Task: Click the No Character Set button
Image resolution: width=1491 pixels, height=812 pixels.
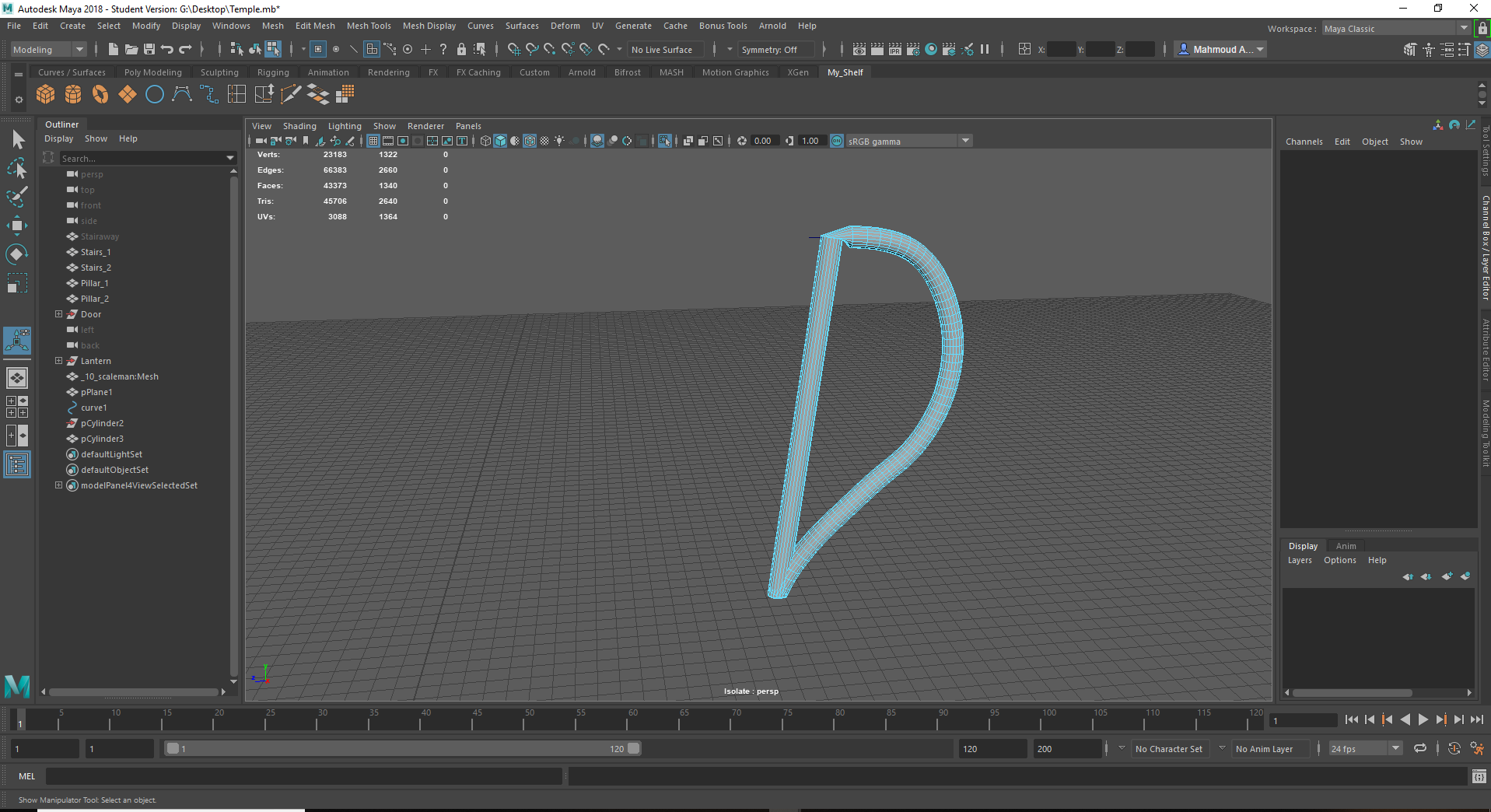Action: pos(1169,749)
